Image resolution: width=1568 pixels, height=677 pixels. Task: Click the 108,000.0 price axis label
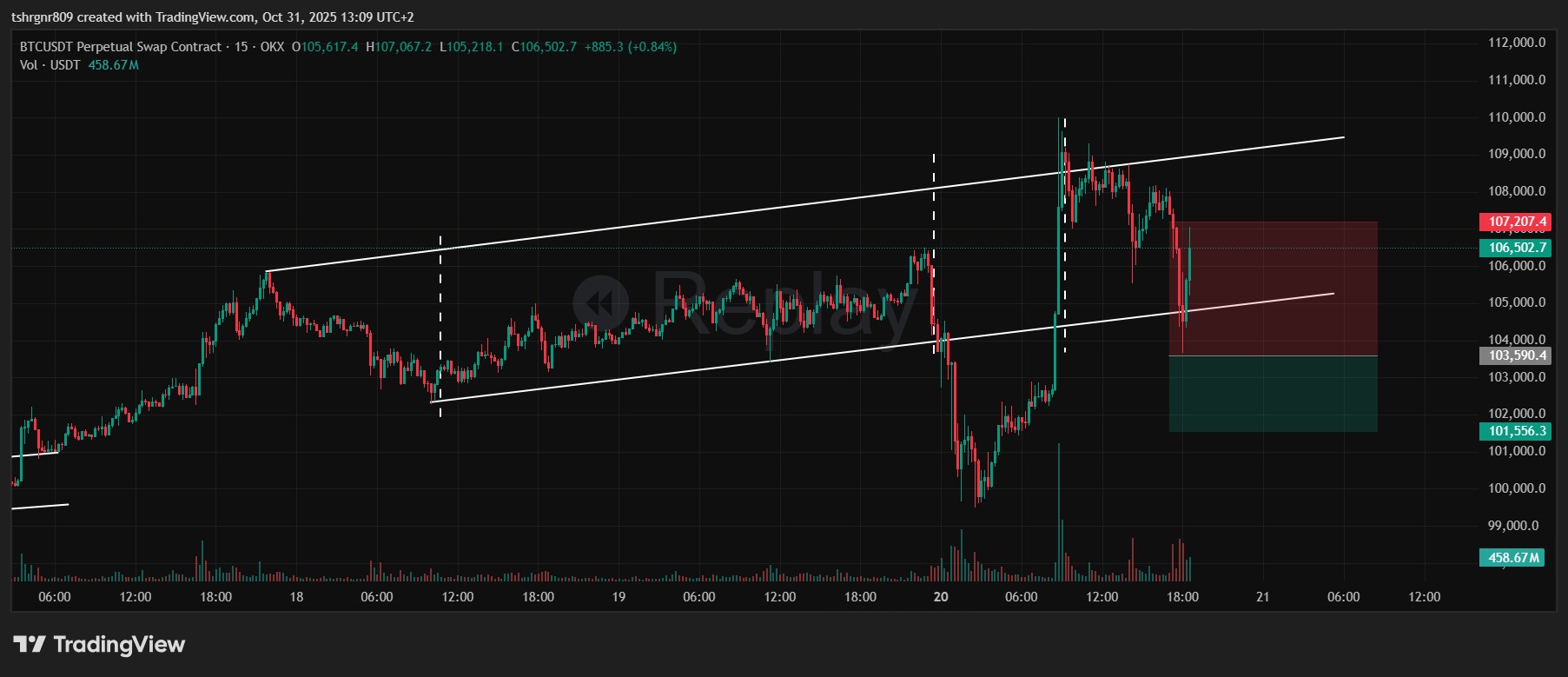[1517, 191]
